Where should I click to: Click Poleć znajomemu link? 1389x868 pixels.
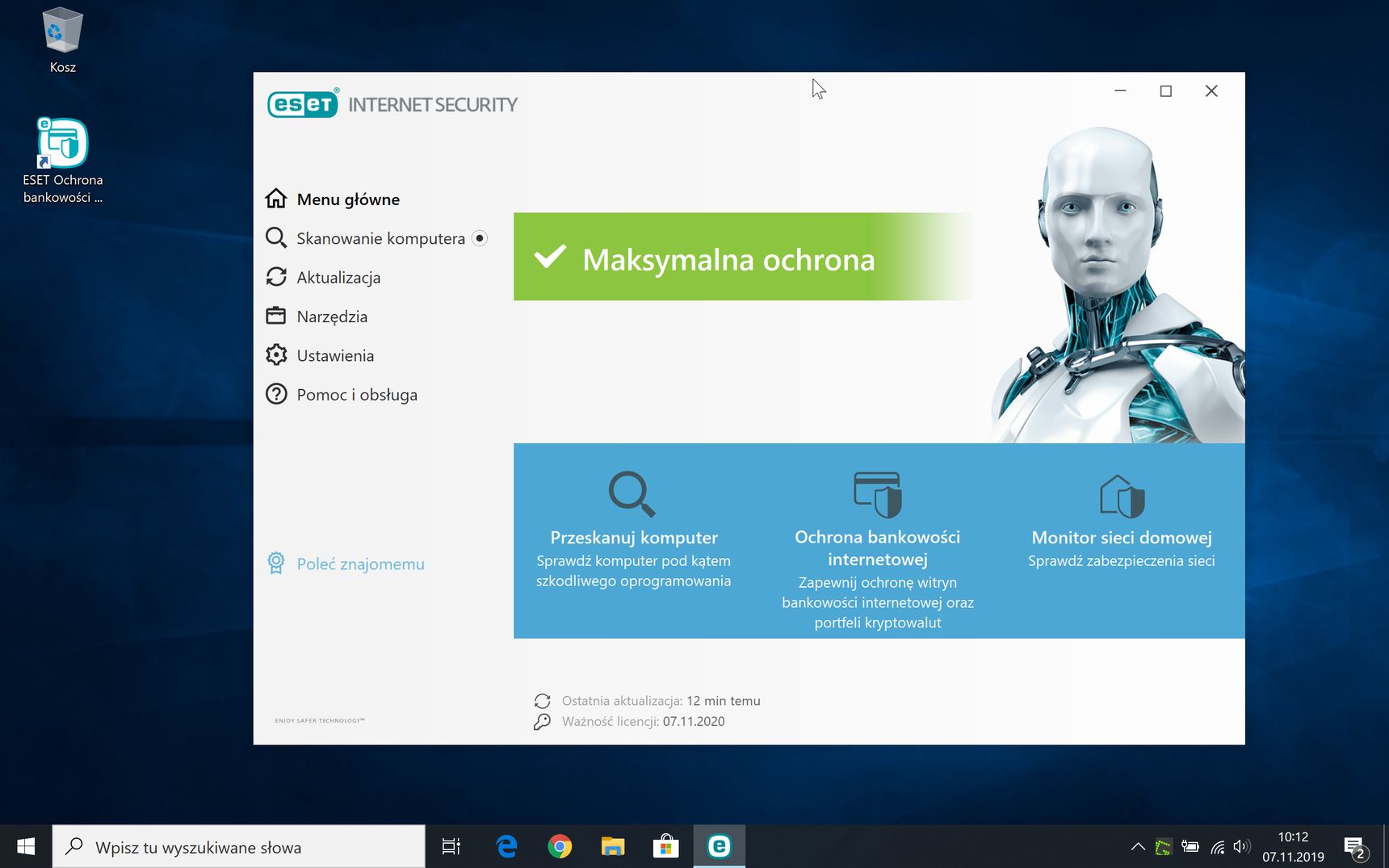pyautogui.click(x=360, y=564)
